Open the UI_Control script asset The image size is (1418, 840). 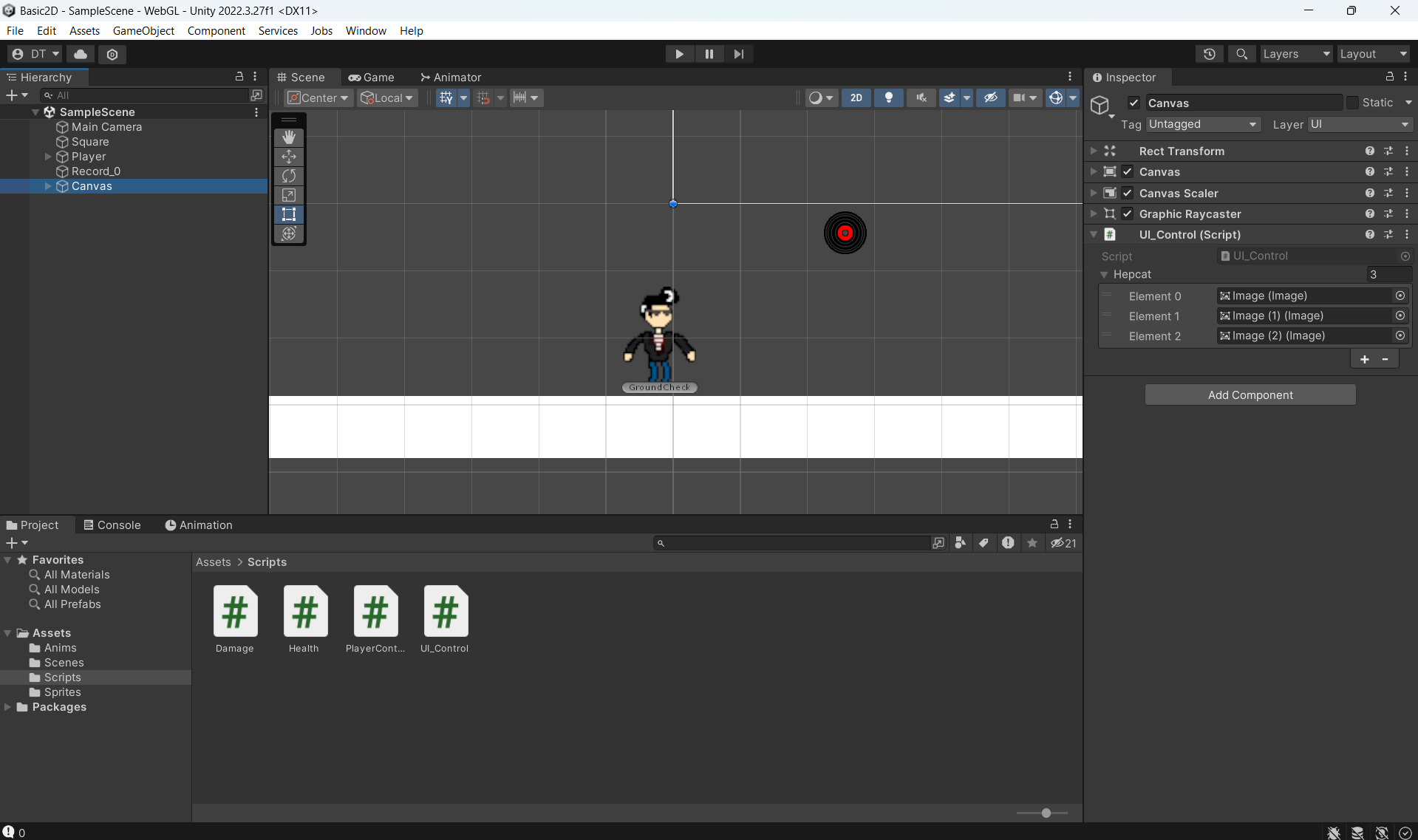[x=446, y=612]
